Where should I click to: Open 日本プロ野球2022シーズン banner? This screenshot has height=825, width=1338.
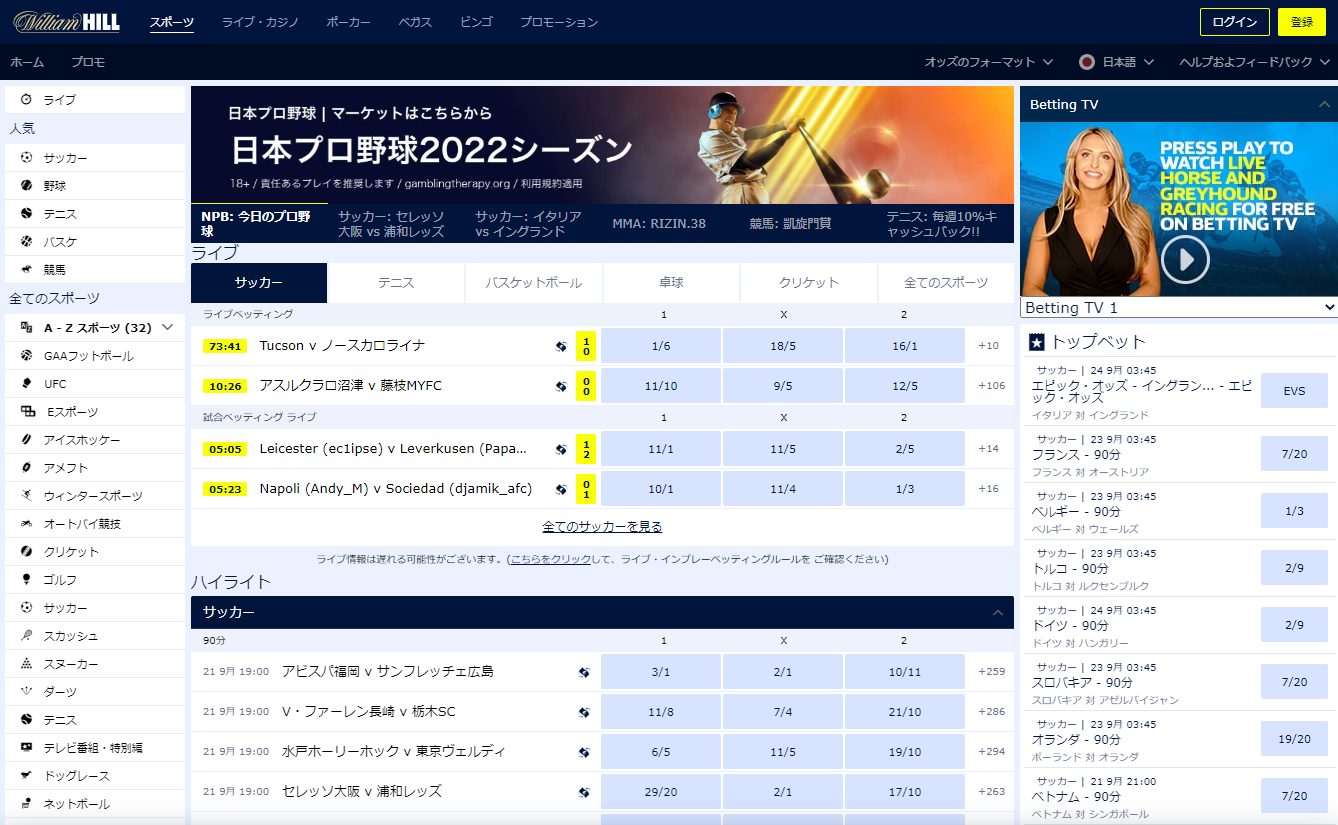(602, 145)
